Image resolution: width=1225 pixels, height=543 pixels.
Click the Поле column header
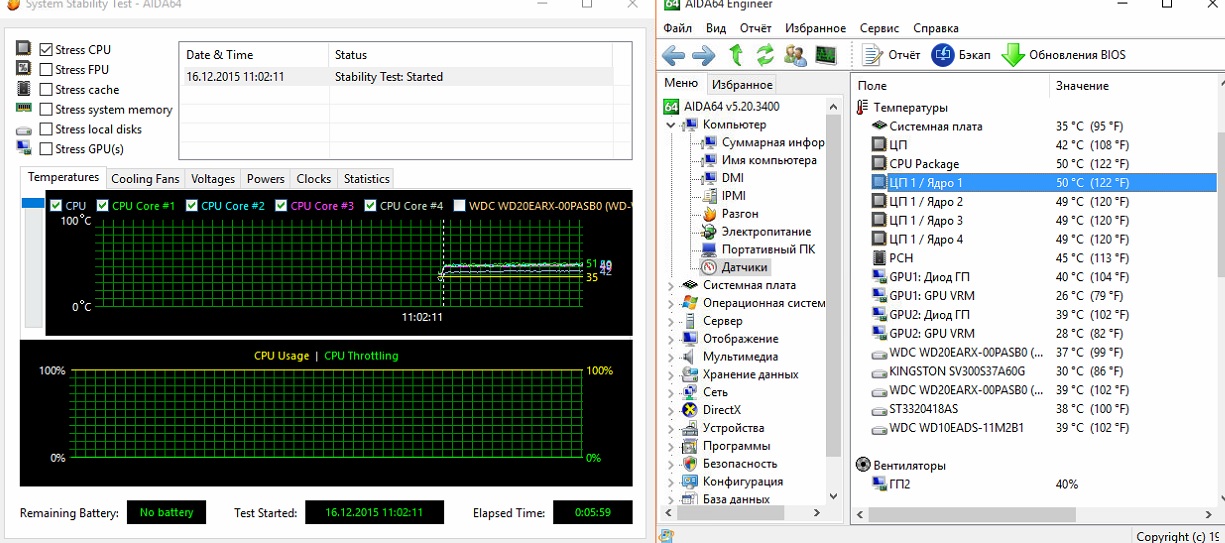(x=950, y=86)
